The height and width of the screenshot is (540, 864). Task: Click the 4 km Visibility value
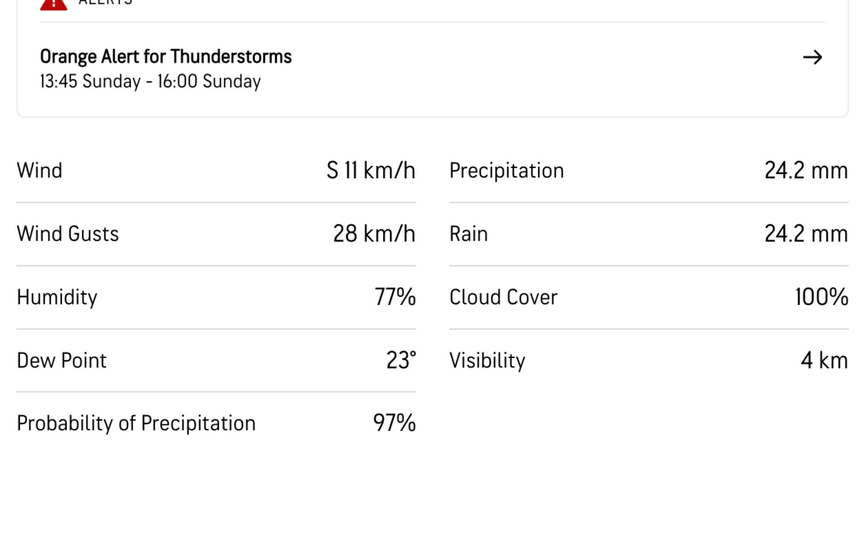(824, 360)
